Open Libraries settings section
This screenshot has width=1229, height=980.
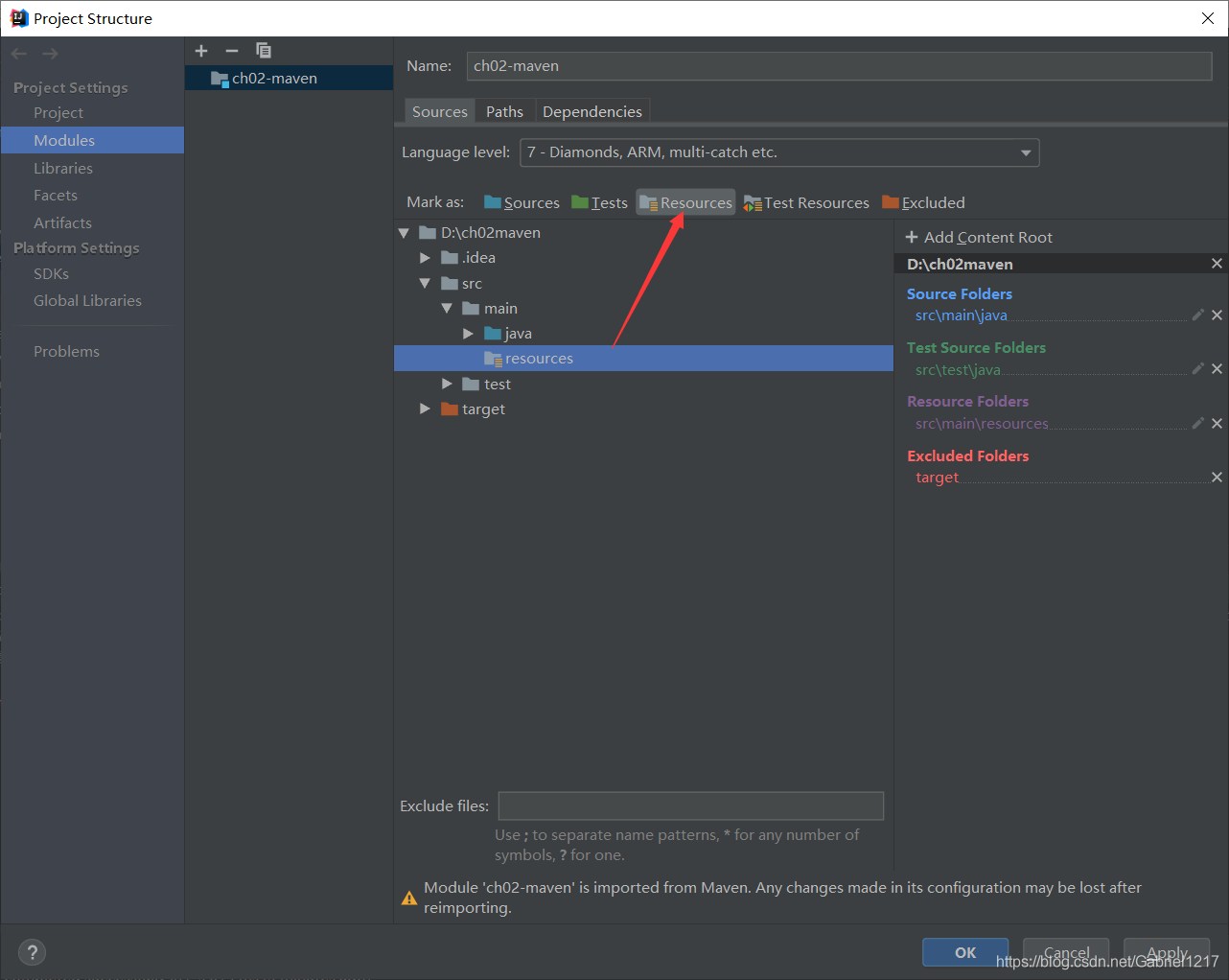(63, 168)
